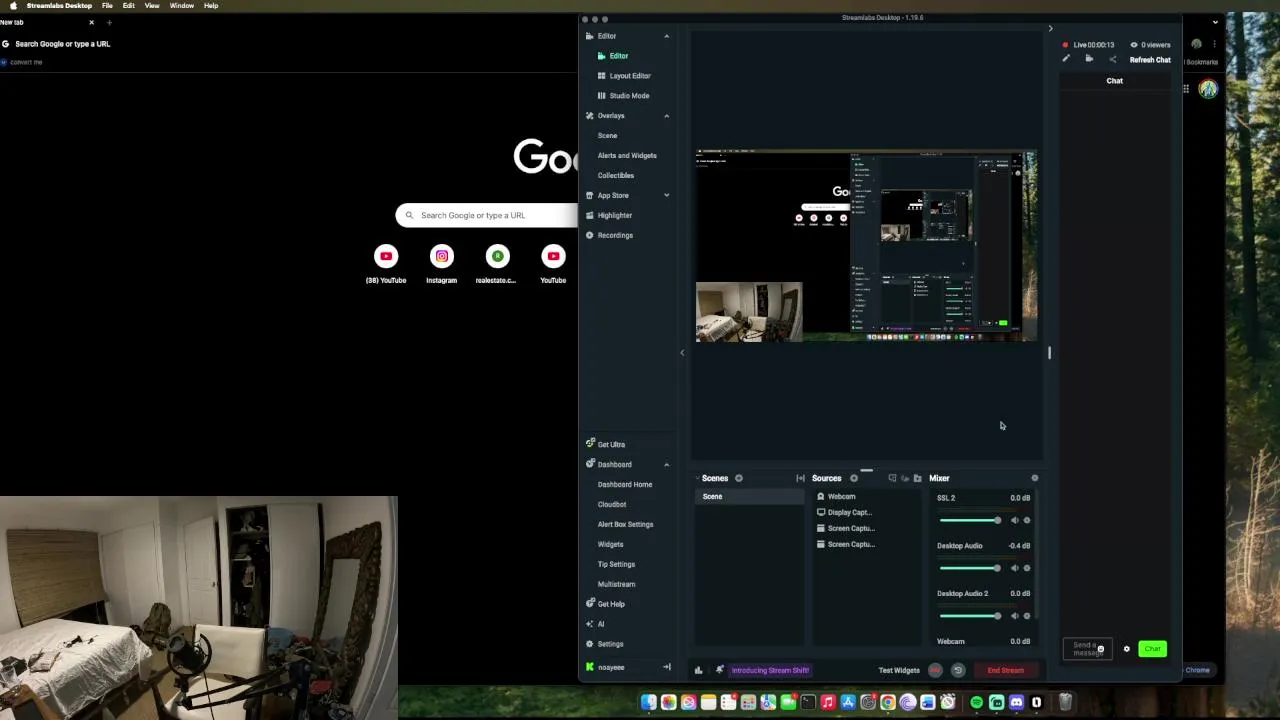The width and height of the screenshot is (1280, 720).
Task: Edit stream info using the pencil icon
Action: [x=1066, y=59]
